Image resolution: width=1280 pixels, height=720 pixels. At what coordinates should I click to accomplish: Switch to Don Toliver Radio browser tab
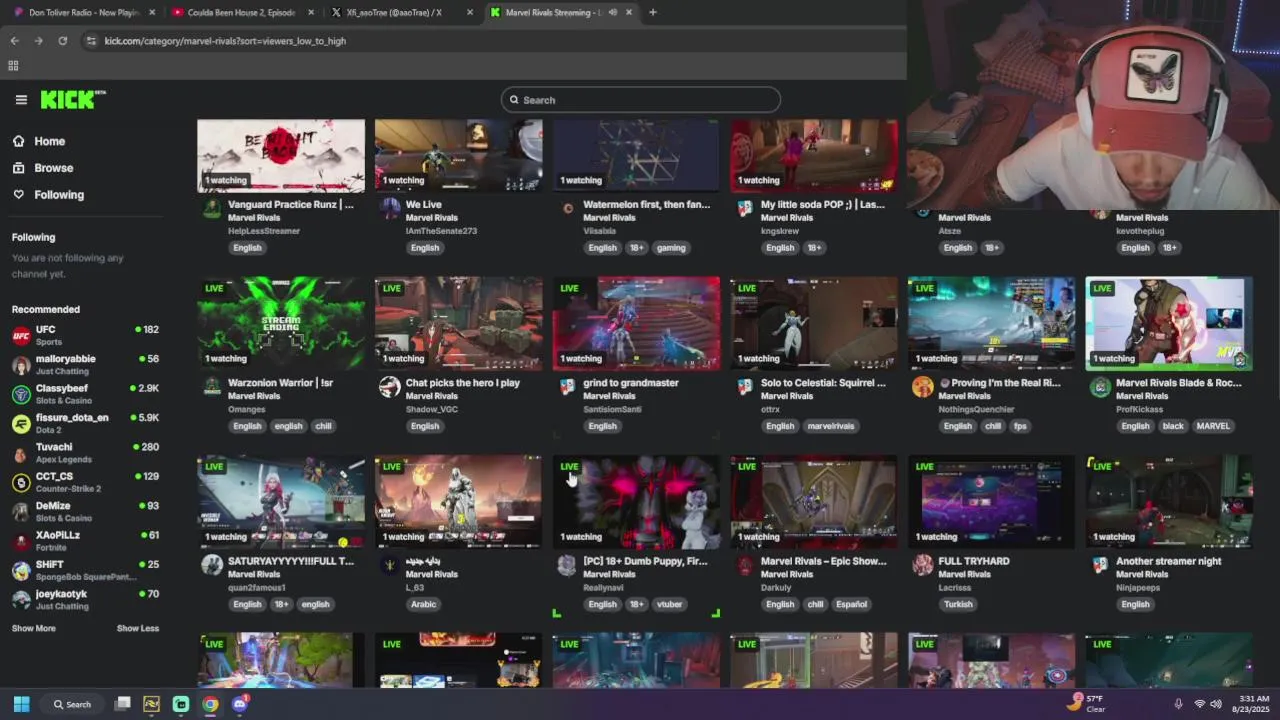pos(84,12)
